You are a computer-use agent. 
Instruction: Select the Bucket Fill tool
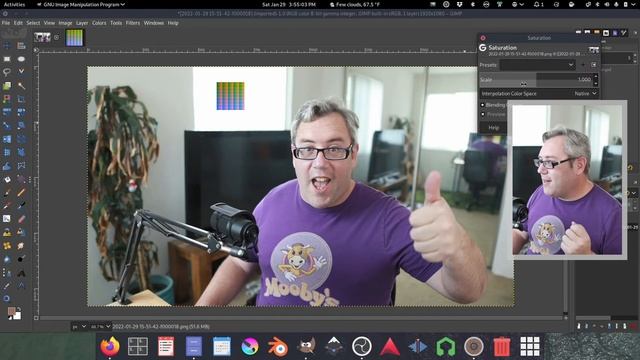[7, 179]
